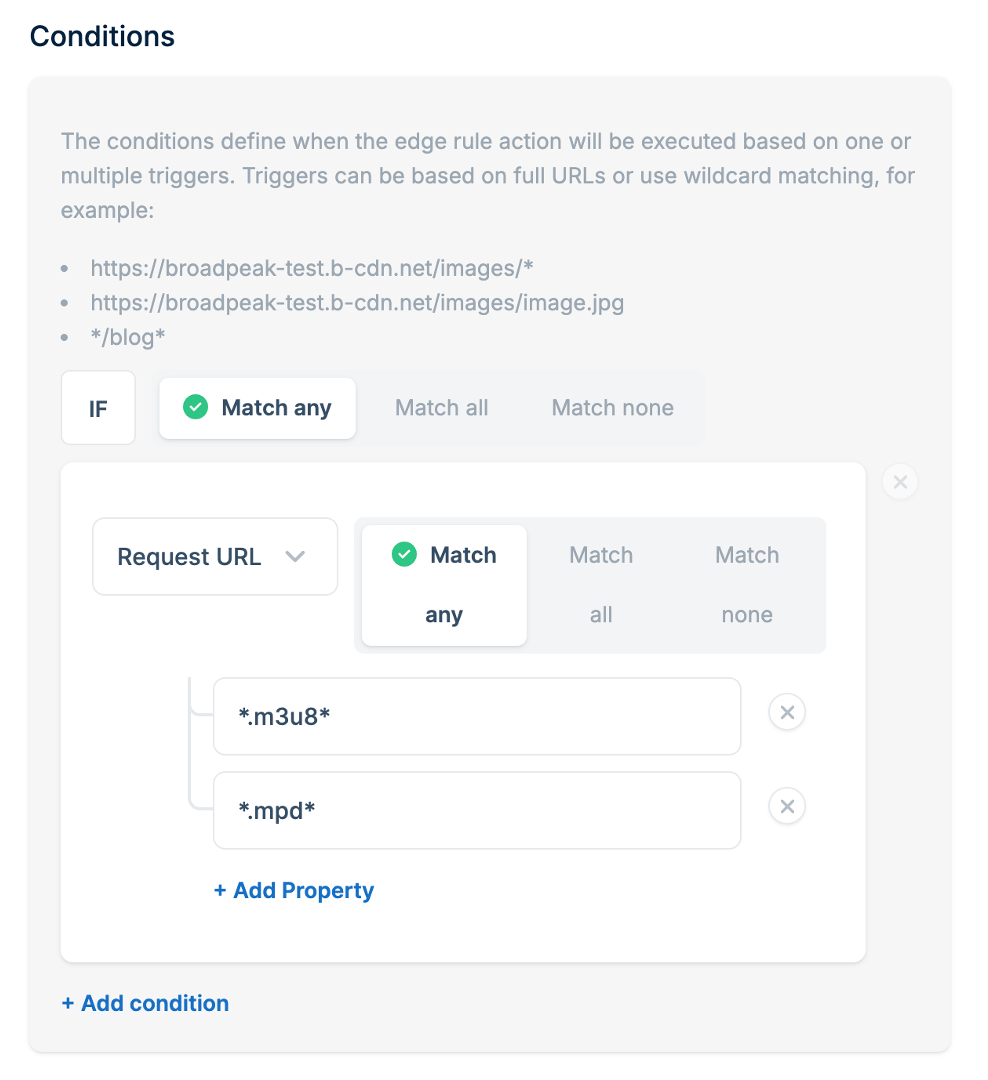Remove the *.mpd* pattern row
Image resolution: width=988 pixels, height=1080 pixels.
pyautogui.click(x=787, y=807)
